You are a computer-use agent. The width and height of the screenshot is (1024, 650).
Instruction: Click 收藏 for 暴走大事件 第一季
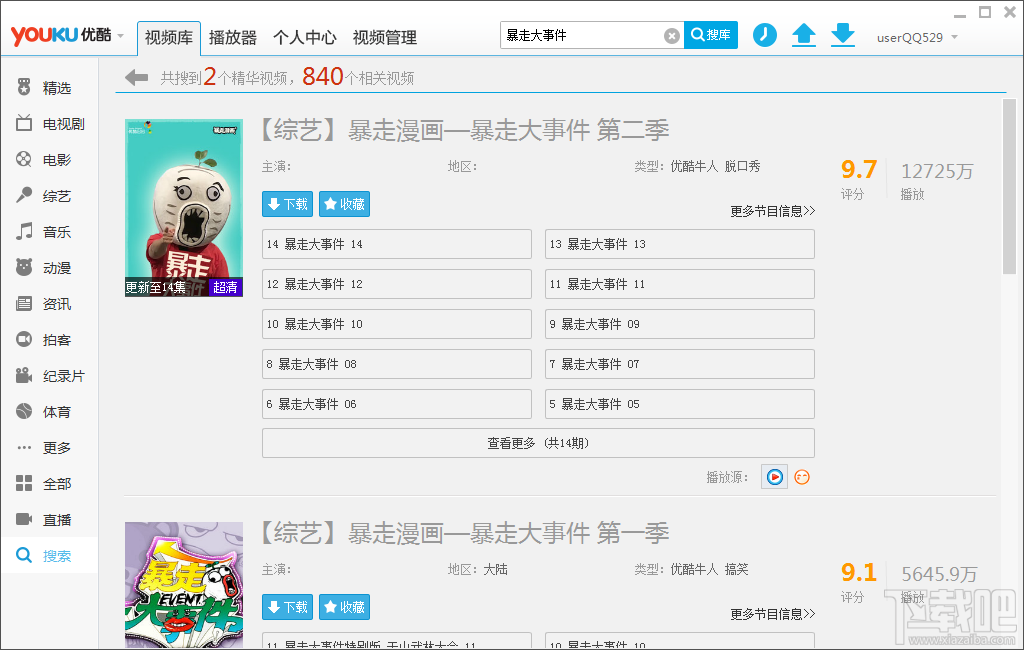coord(344,607)
